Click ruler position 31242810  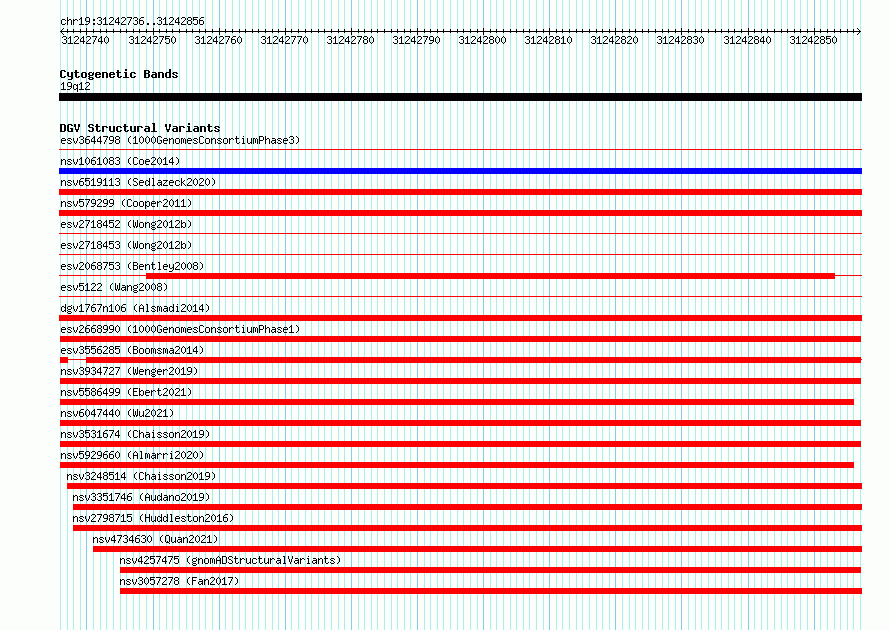[548, 40]
